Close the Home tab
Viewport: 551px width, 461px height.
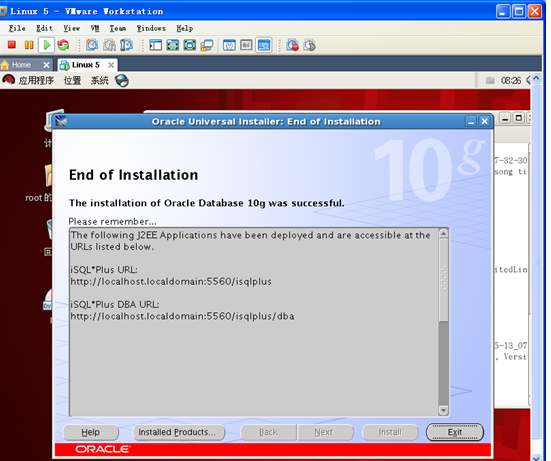click(x=46, y=65)
